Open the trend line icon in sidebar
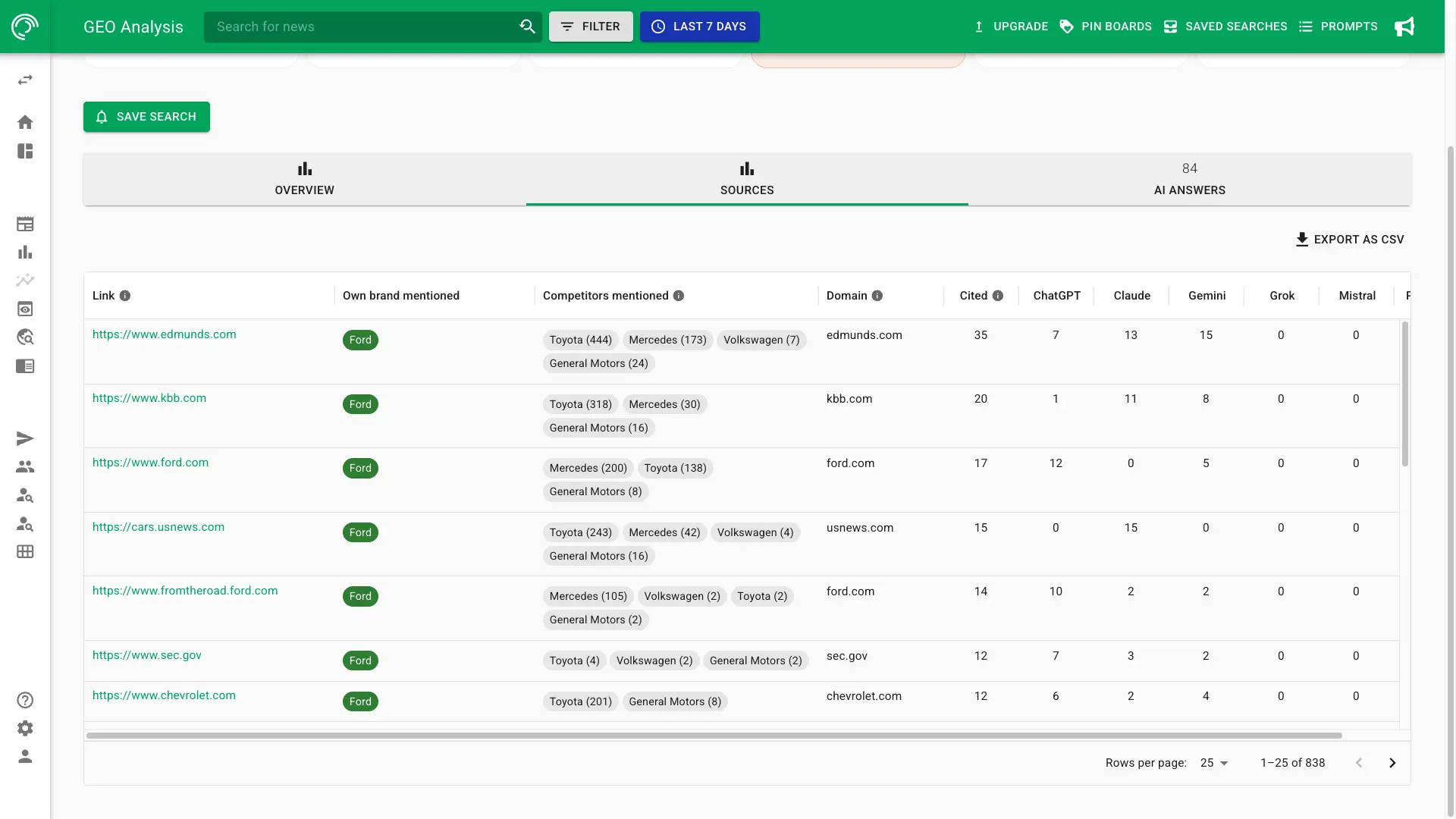This screenshot has height=819, width=1456. pos(25,281)
